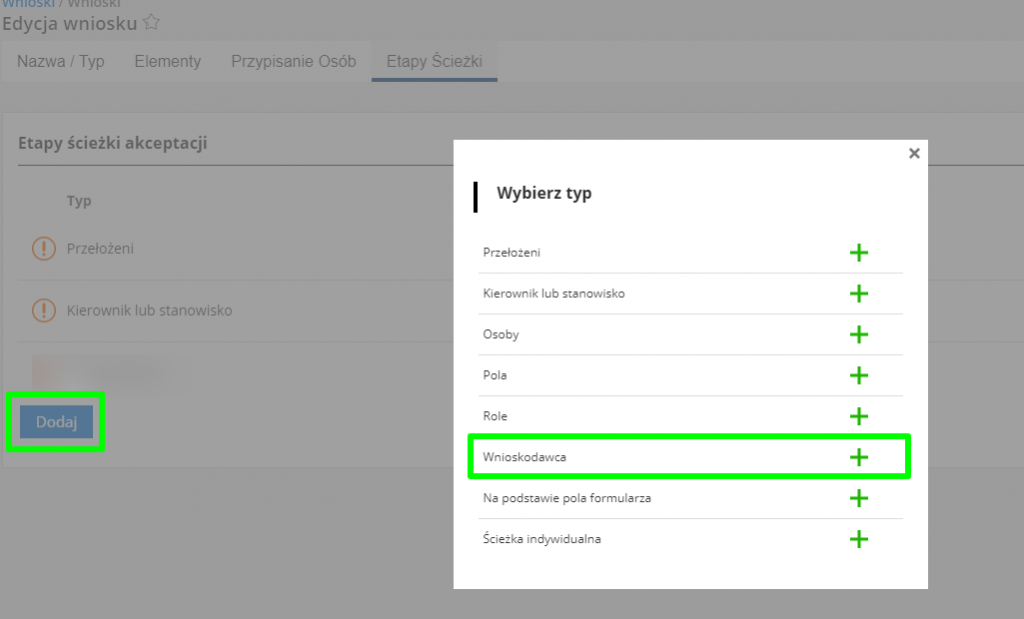1024x619 pixels.
Task: Click the plus icon beside Role
Action: click(859, 417)
